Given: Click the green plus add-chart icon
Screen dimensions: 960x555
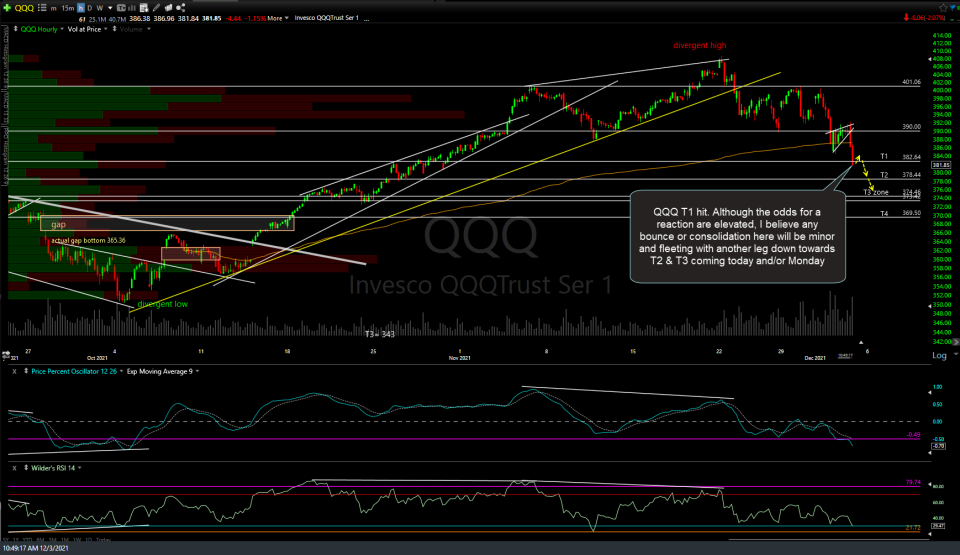Looking at the screenshot, I should 7,7.
